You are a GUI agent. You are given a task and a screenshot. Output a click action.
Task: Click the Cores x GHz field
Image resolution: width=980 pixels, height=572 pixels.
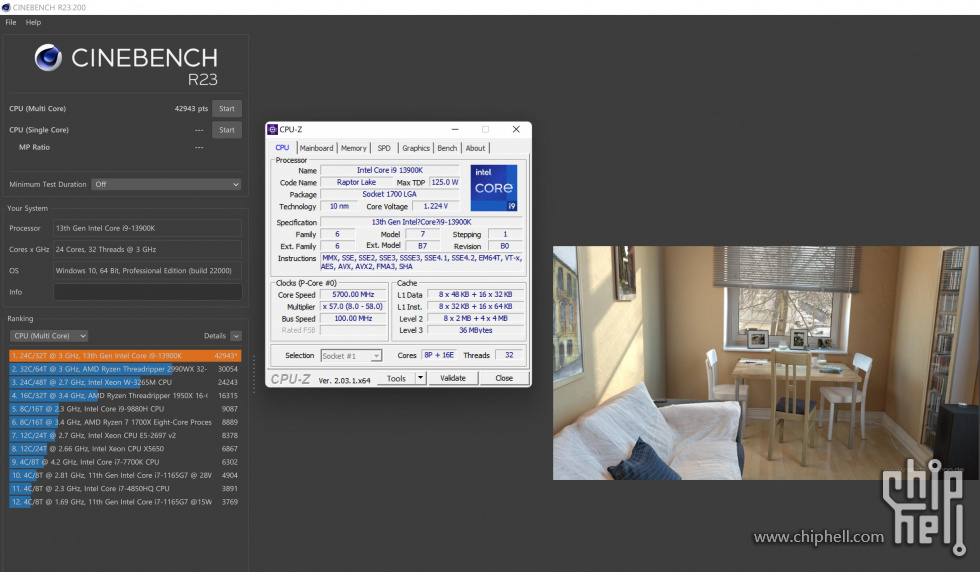coord(148,249)
